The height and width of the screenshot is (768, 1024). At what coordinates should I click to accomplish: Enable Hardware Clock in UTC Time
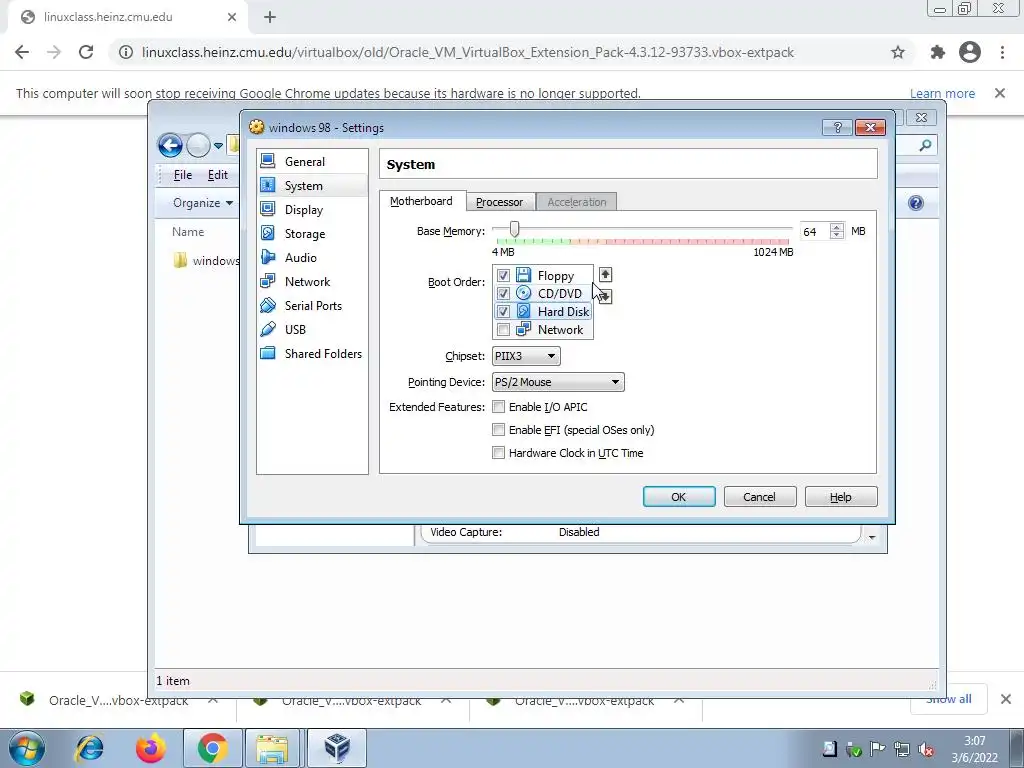tap(498, 453)
